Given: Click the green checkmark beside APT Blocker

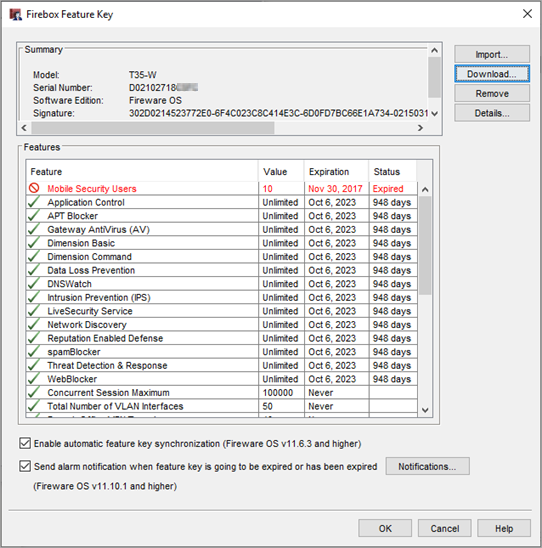Looking at the screenshot, I should (x=34, y=216).
